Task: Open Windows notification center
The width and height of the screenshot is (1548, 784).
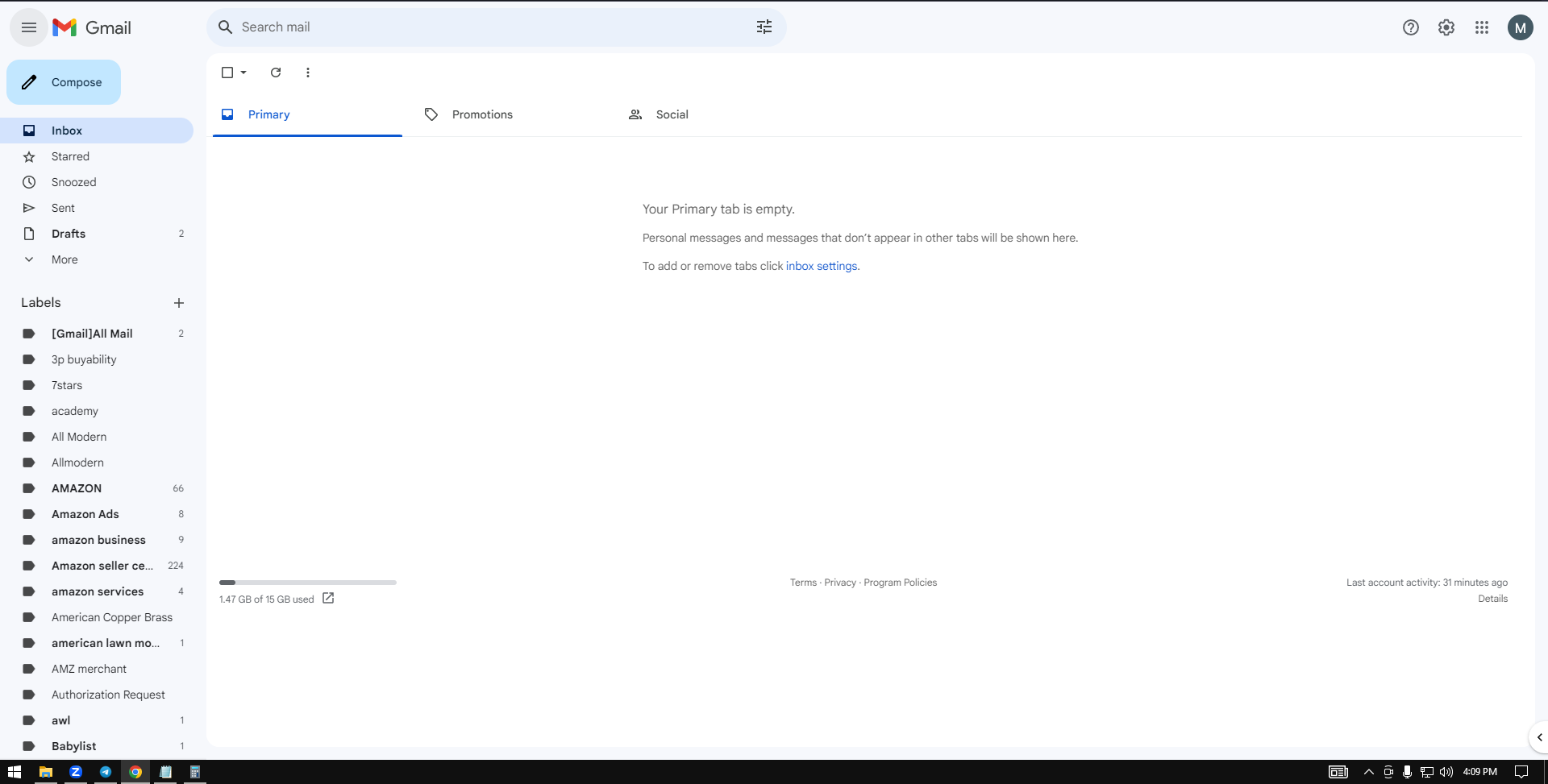Action: click(1521, 772)
